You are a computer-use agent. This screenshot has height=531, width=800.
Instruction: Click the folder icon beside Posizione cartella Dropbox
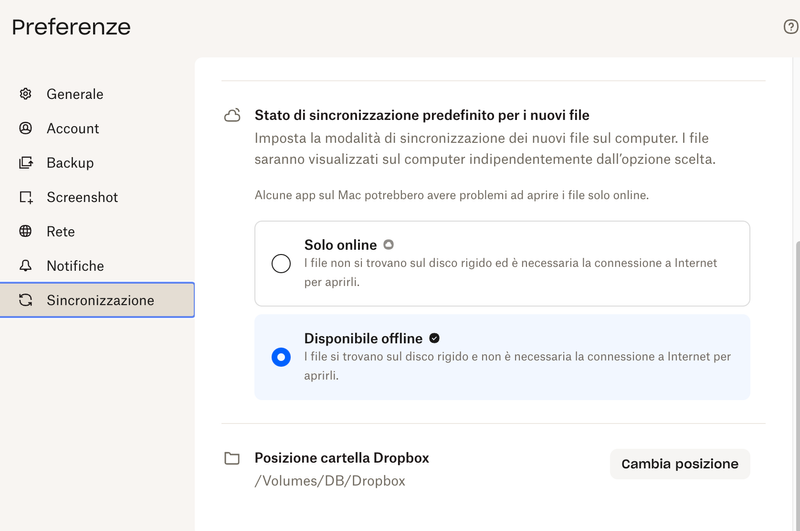232,458
